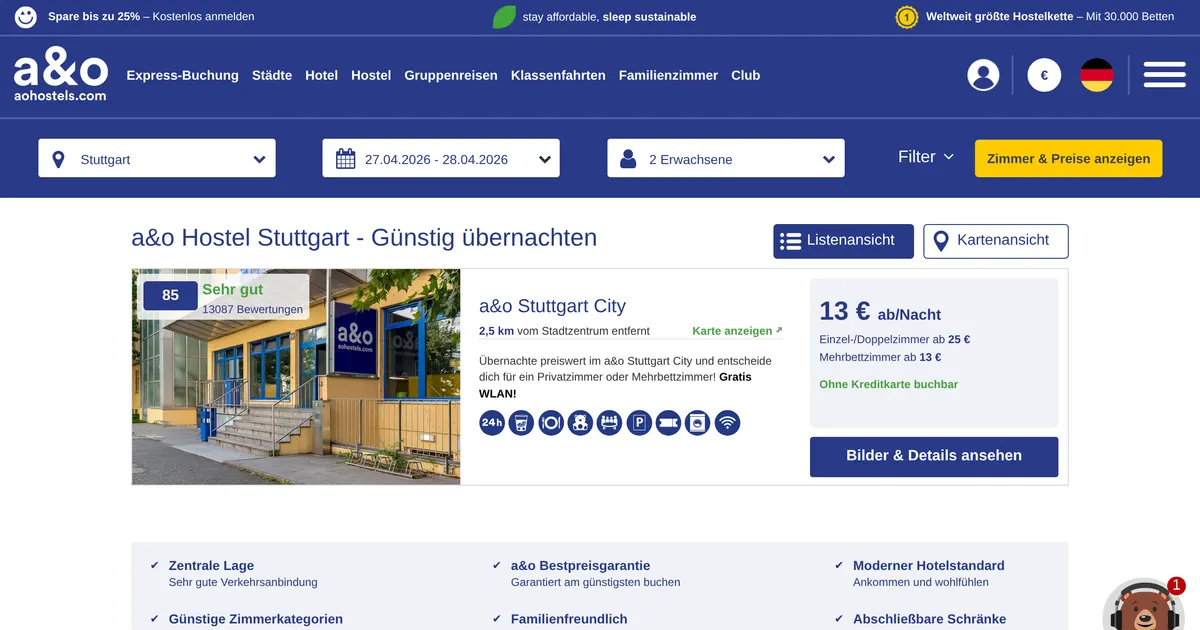Click Spare bis zu 25% signup banner
The image size is (1200, 630).
151,17
